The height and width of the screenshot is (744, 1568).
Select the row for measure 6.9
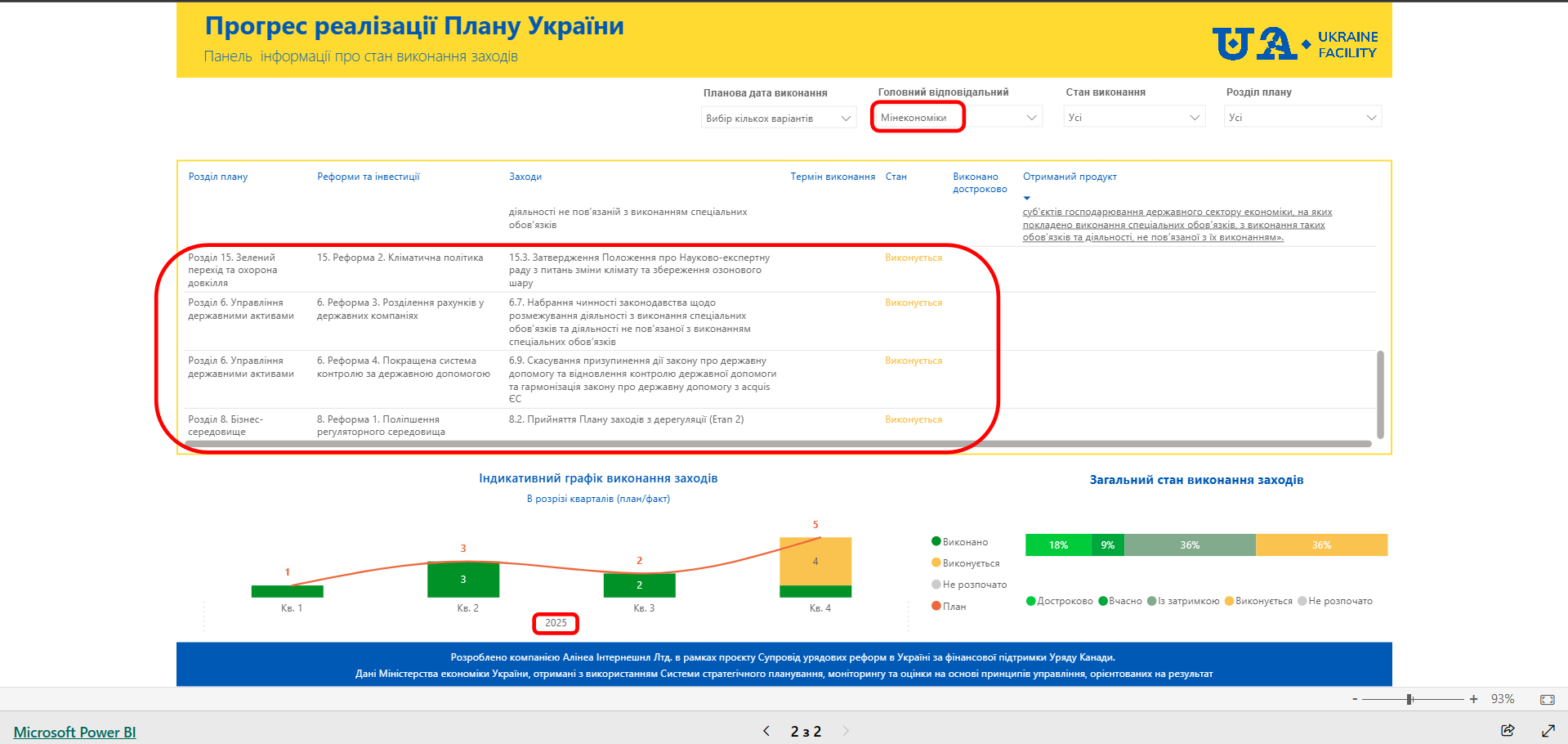pyautogui.click(x=780, y=379)
